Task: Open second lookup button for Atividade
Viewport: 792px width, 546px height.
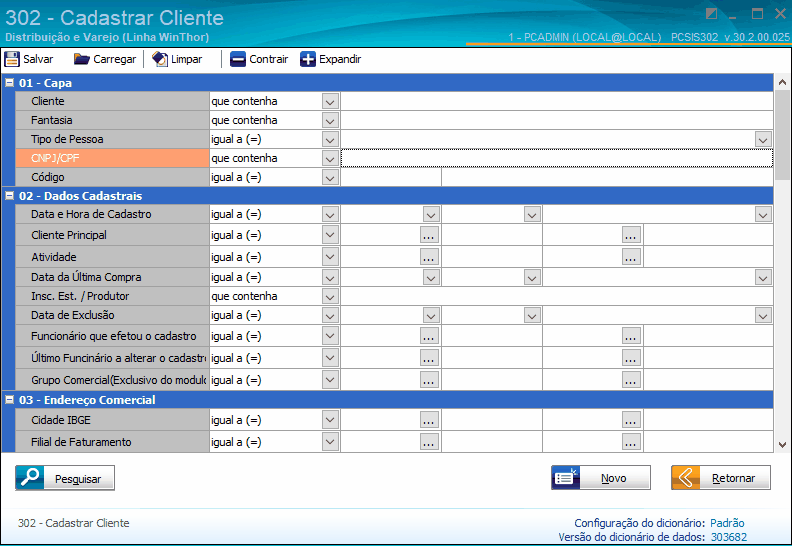Action: pos(631,257)
